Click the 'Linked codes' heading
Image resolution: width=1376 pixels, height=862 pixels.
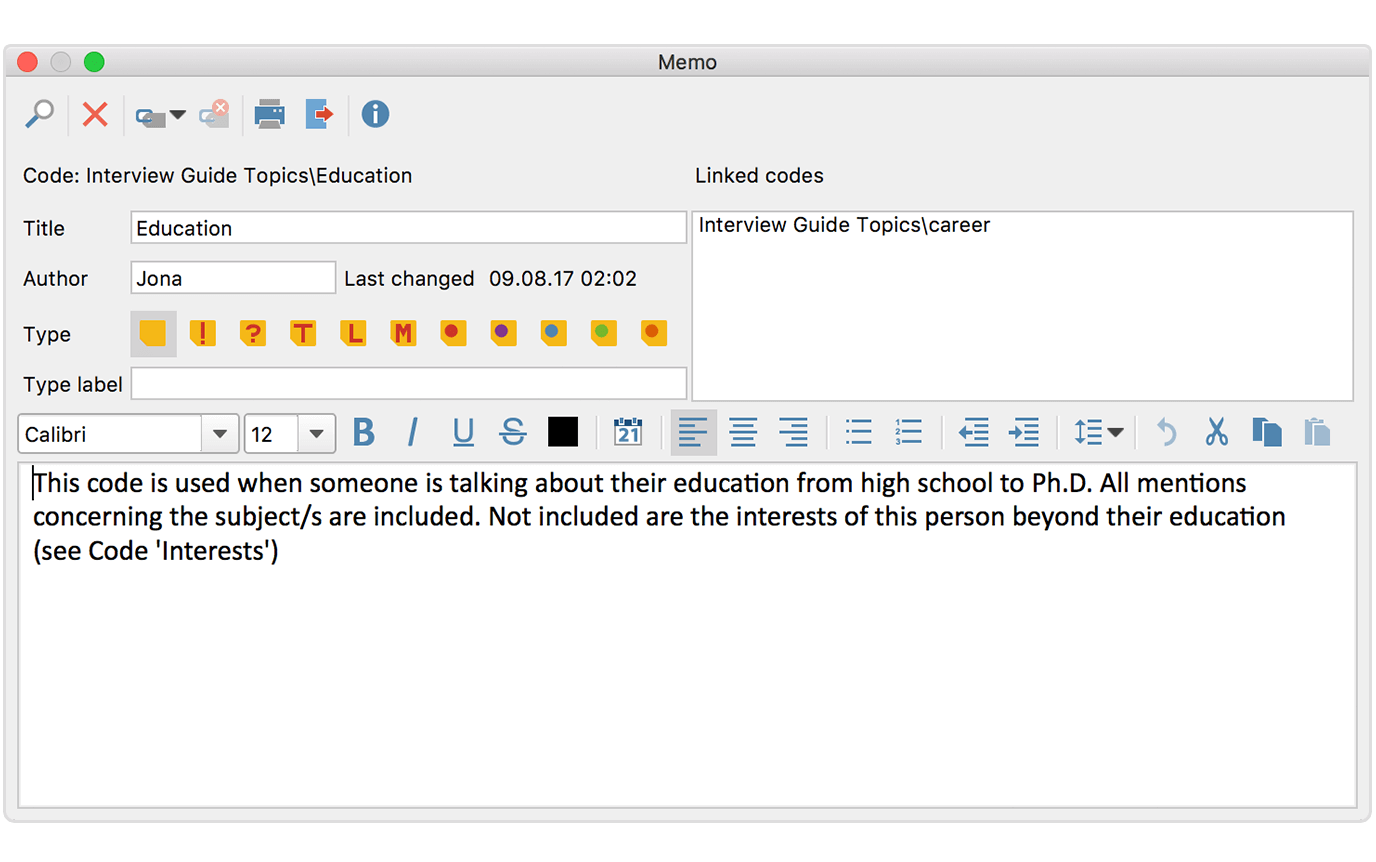(x=759, y=176)
